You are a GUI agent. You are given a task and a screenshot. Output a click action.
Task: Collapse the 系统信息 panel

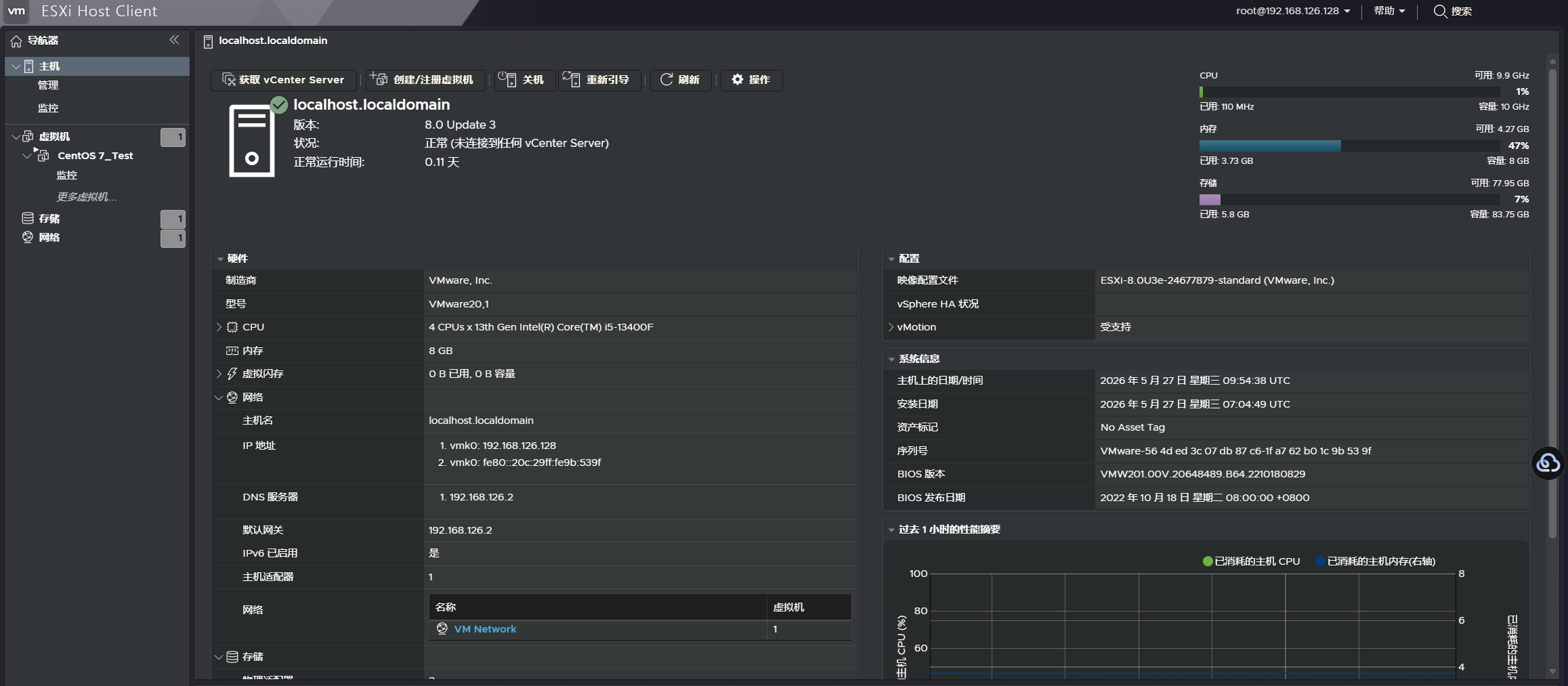[x=891, y=360]
